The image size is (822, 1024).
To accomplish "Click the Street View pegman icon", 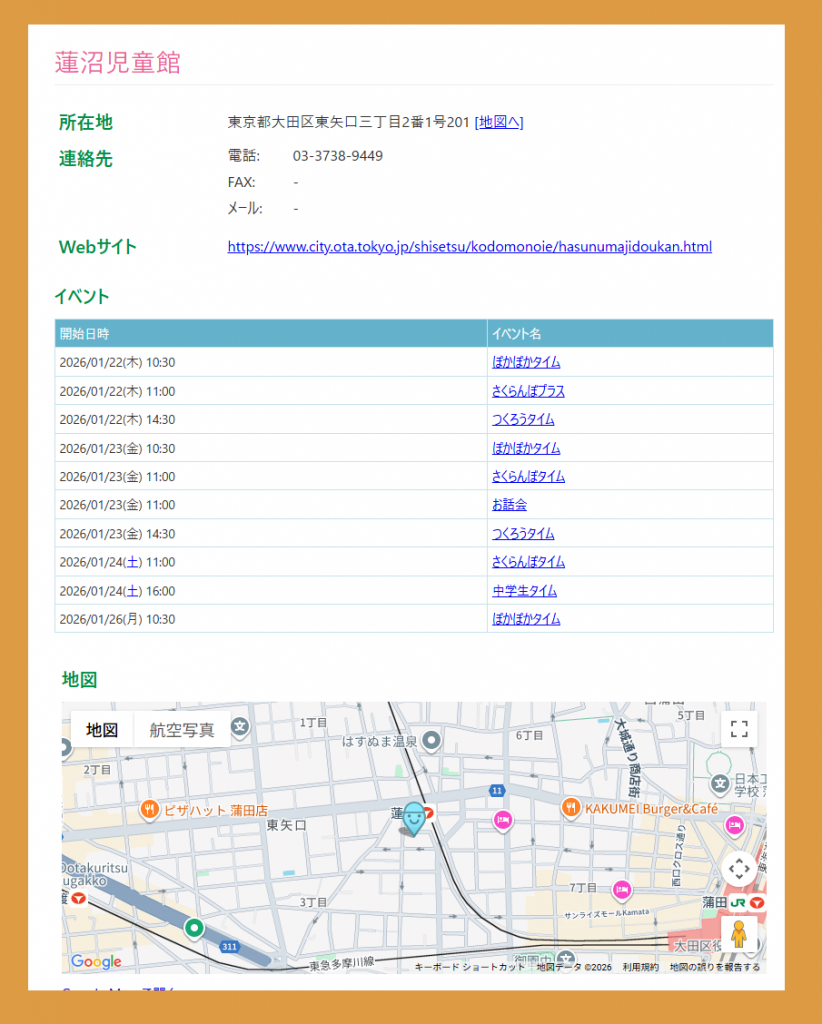I will pyautogui.click(x=739, y=936).
